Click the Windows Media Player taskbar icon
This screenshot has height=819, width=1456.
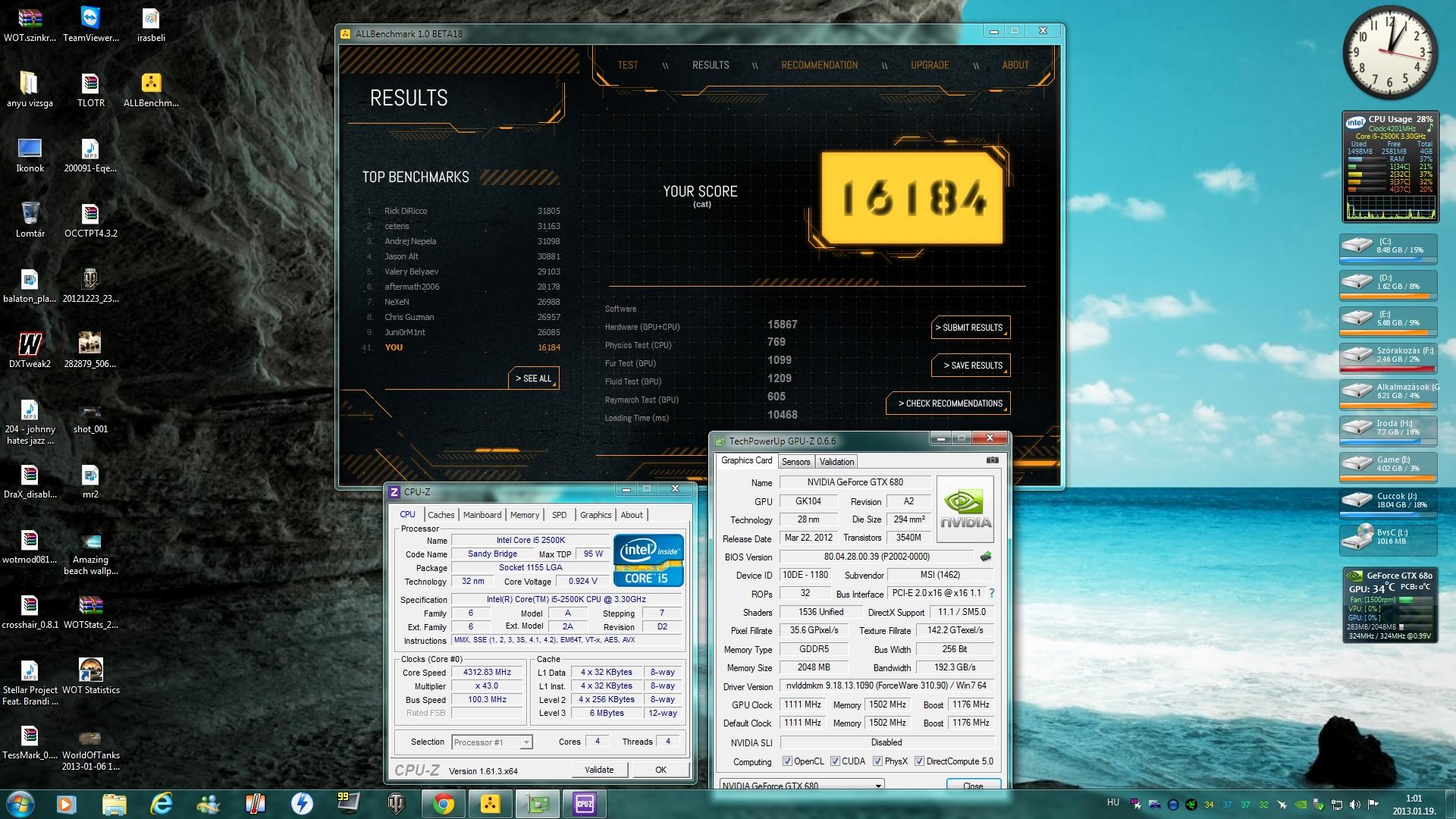pyautogui.click(x=67, y=803)
